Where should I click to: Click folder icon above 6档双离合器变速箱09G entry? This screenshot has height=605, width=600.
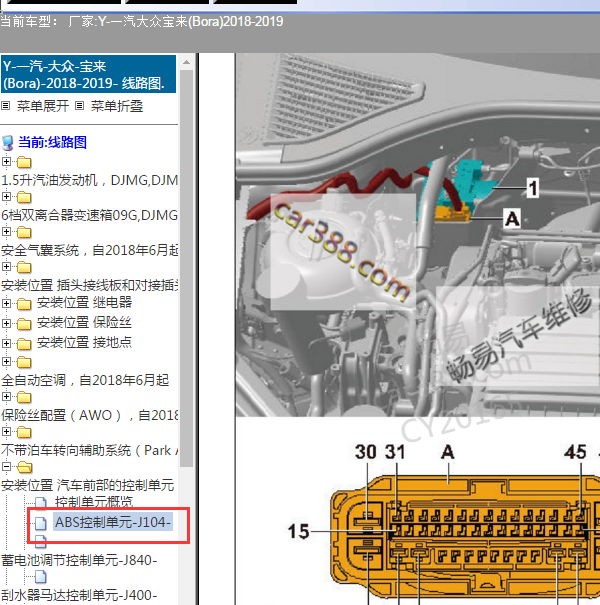tap(24, 198)
